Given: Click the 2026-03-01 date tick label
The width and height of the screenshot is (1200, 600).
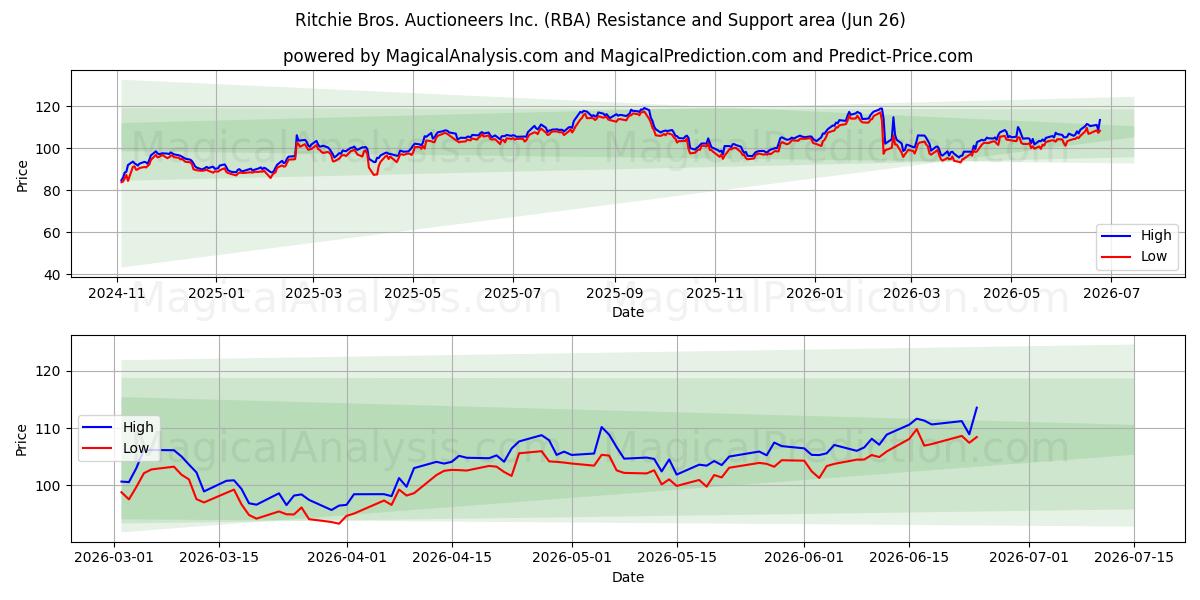Looking at the screenshot, I should point(115,559).
